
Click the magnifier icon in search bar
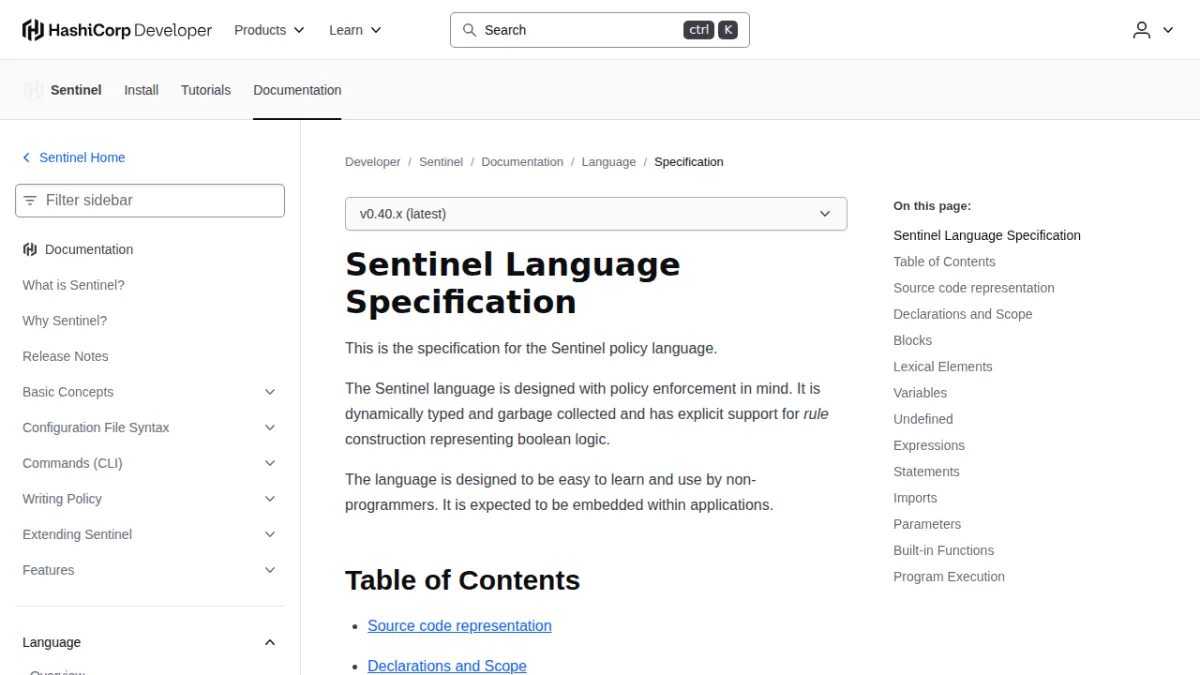(x=469, y=30)
